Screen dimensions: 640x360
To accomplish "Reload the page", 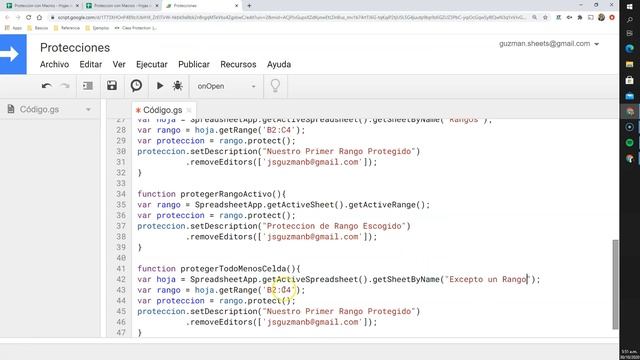I will 29,17.
